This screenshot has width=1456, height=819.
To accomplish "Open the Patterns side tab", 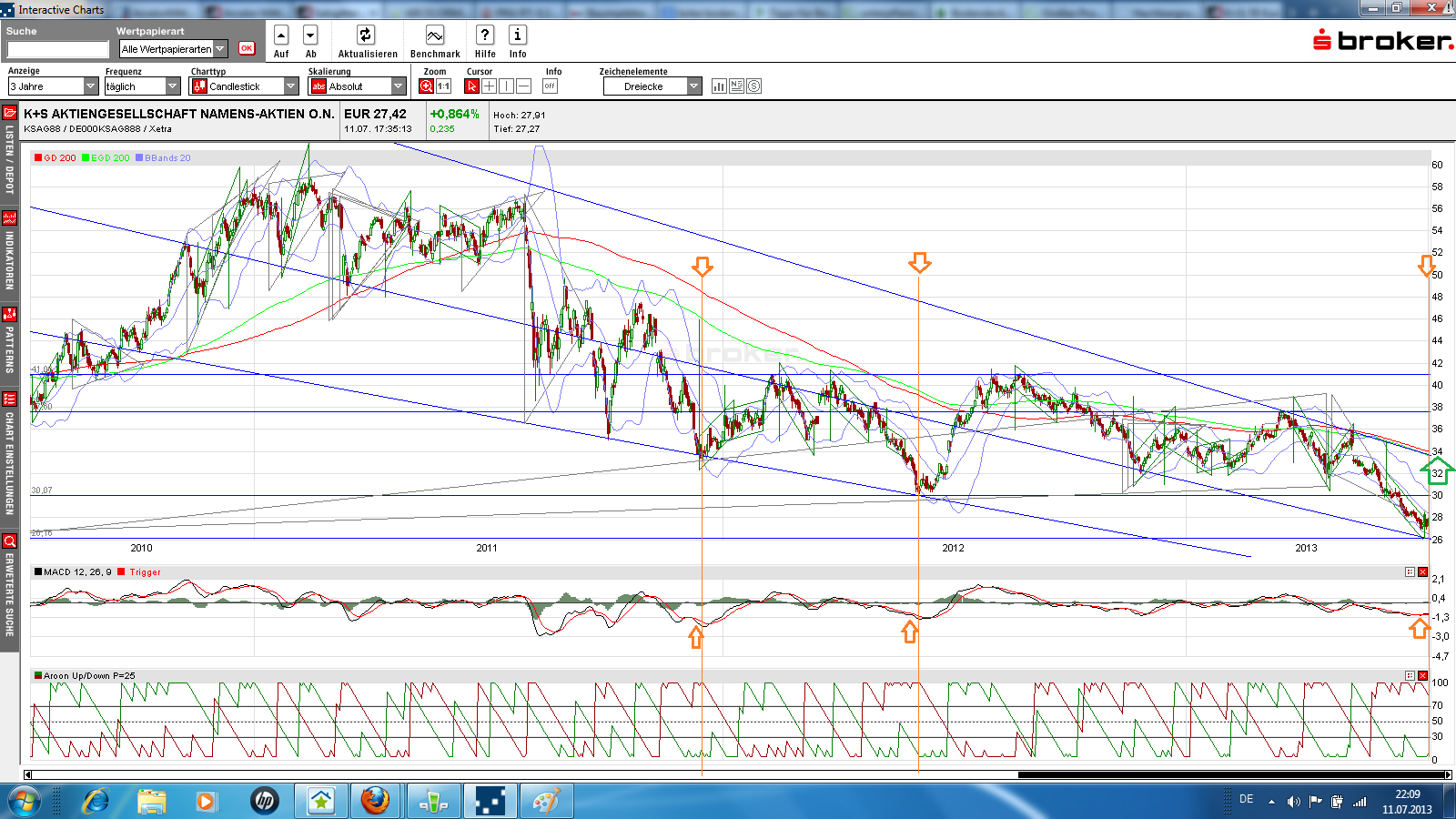I will point(10,349).
